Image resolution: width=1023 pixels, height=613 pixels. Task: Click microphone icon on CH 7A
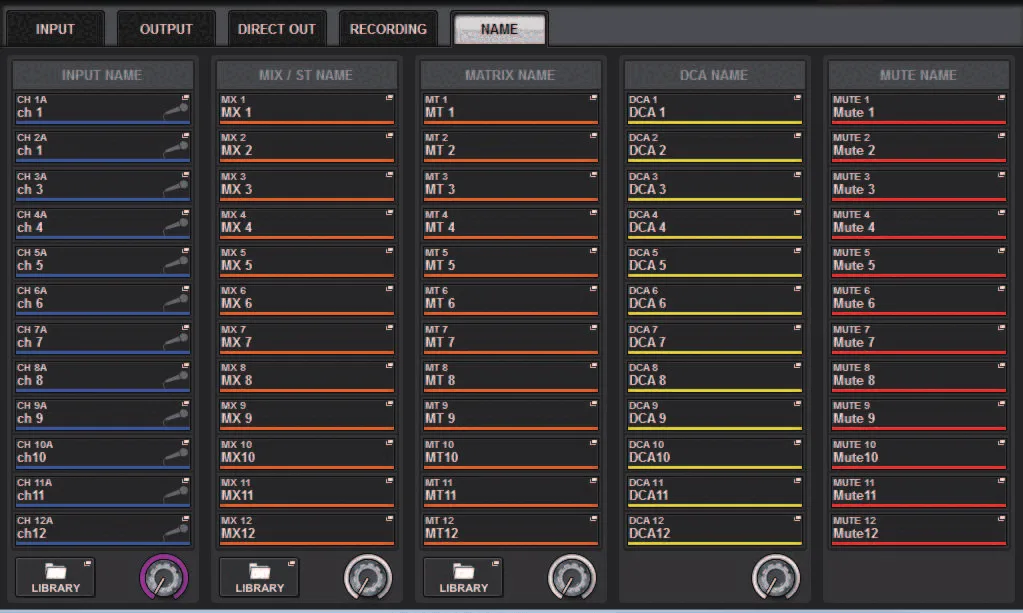tap(176, 341)
